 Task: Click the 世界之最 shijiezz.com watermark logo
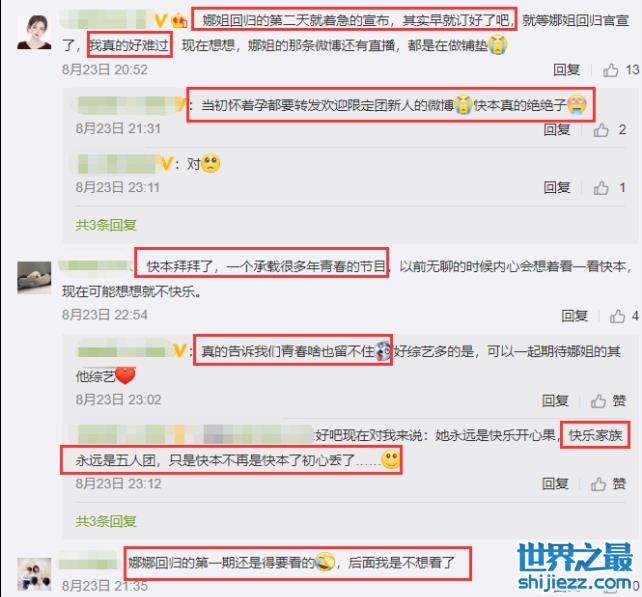[575, 567]
